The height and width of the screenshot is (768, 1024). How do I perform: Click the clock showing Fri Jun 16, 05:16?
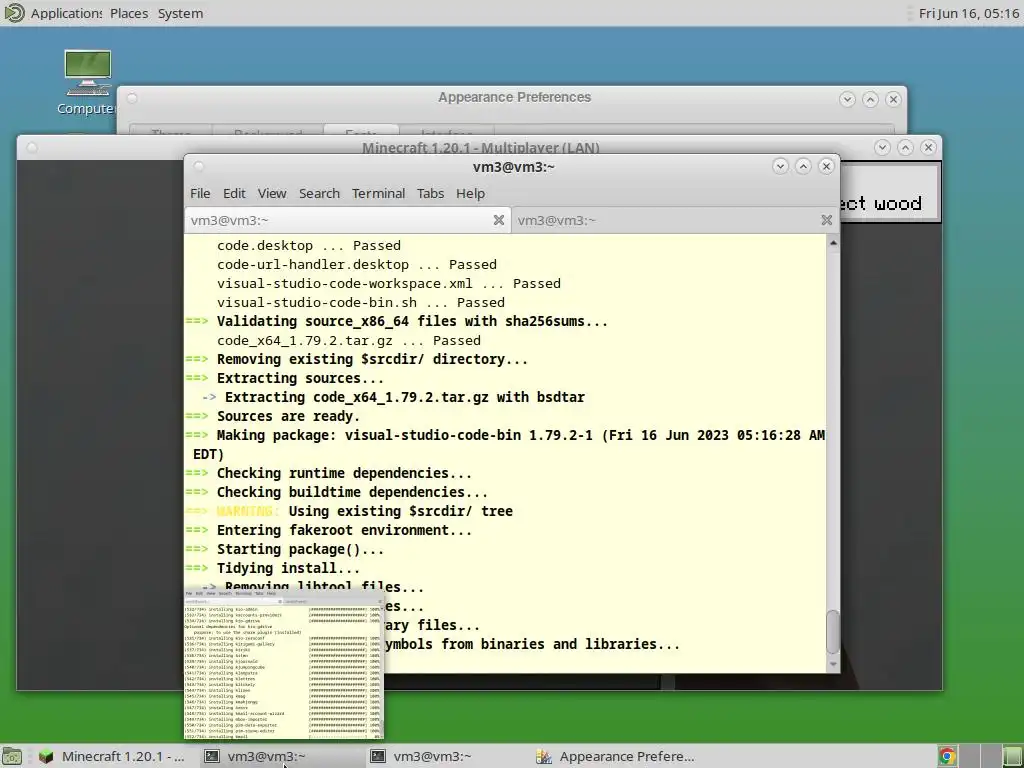[x=968, y=13]
